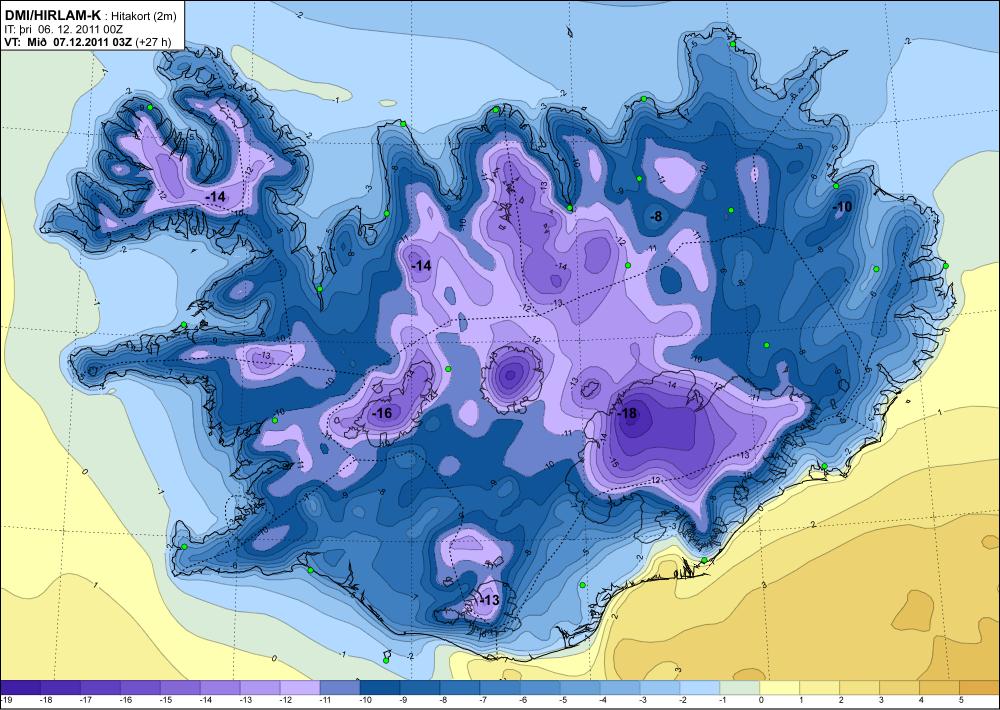Pick legend swatch between -19 and -18
Screen dimensions: 1000x710
[21, 688]
